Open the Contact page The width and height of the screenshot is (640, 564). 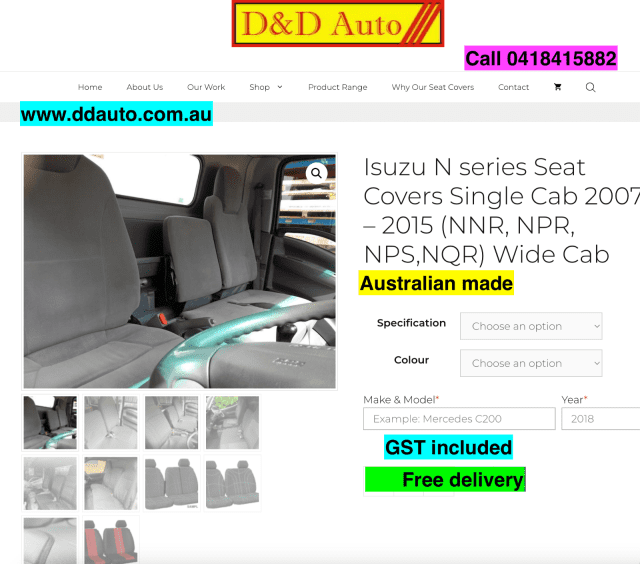pyautogui.click(x=513, y=87)
